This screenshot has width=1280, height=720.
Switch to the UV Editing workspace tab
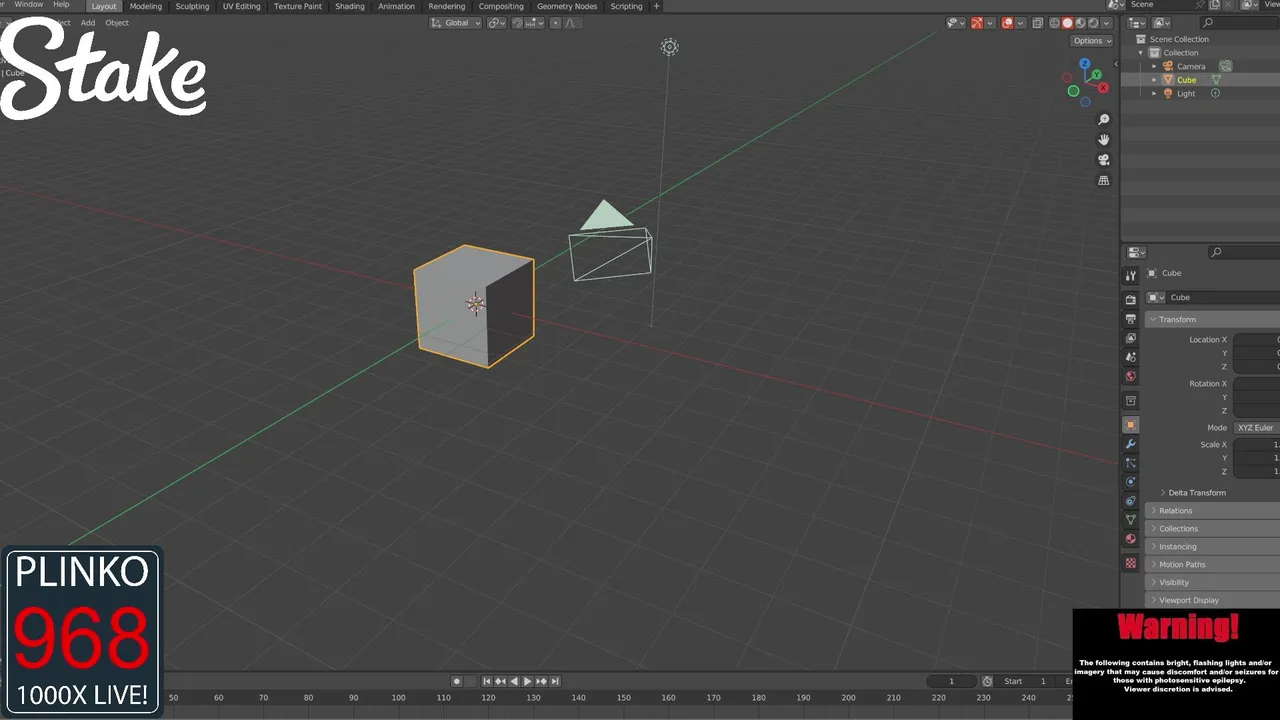coord(242,6)
